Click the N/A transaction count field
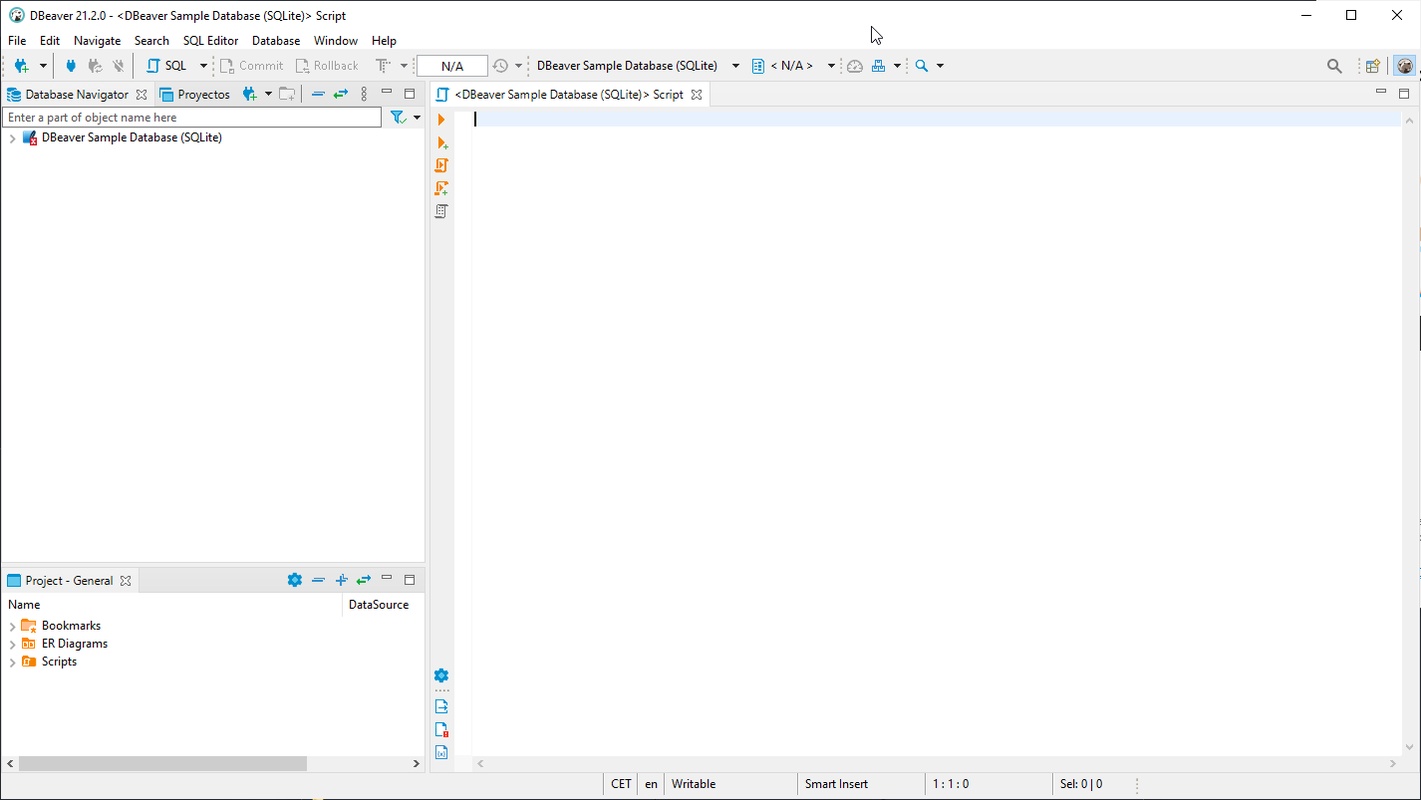This screenshot has height=800, width=1421. pos(452,66)
